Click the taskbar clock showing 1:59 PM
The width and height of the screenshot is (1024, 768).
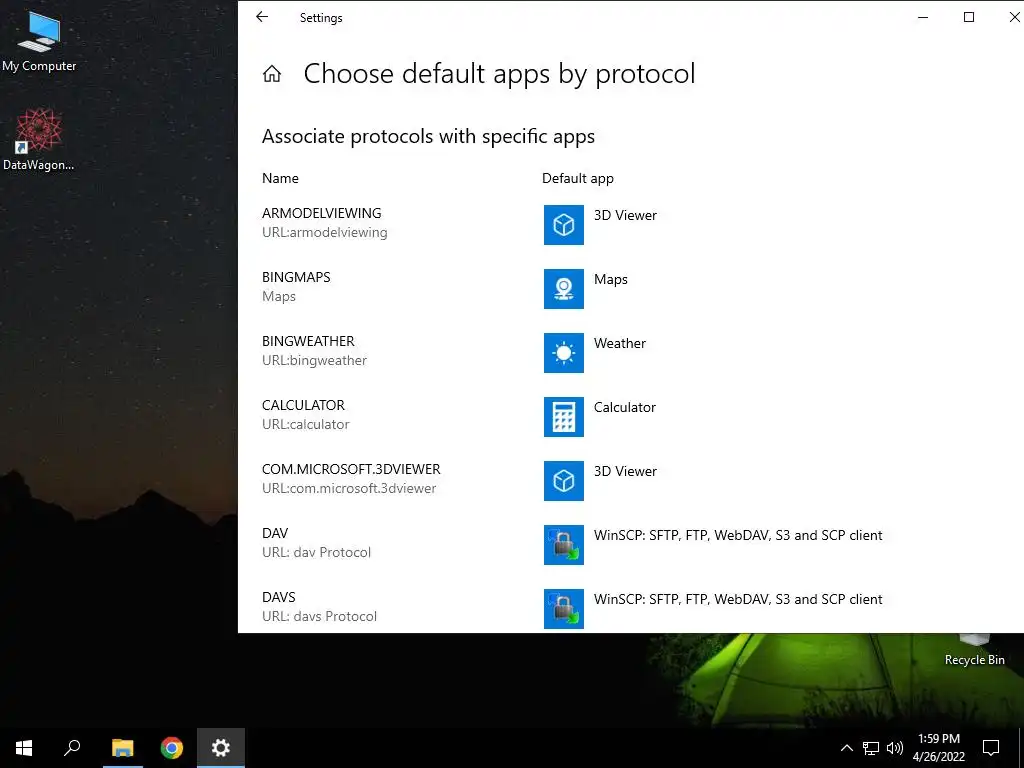click(x=938, y=748)
